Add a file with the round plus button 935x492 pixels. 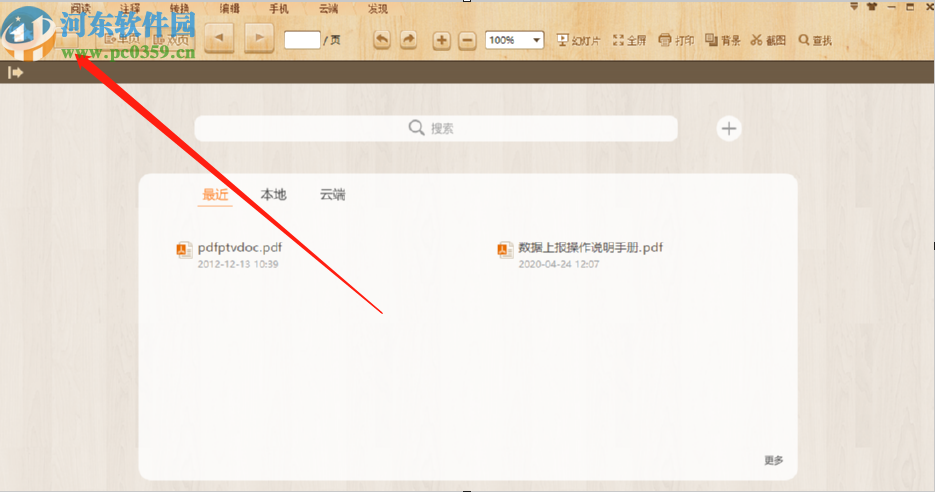[729, 128]
